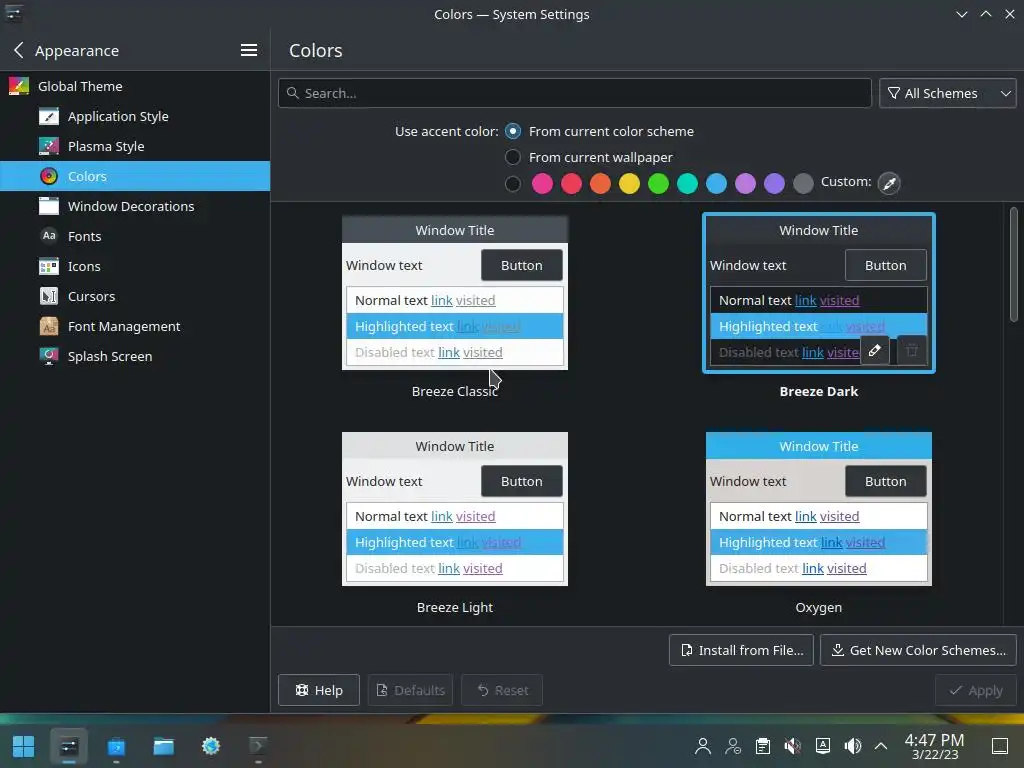The height and width of the screenshot is (768, 1024).
Task: Click the Application Style icon
Action: (x=48, y=116)
